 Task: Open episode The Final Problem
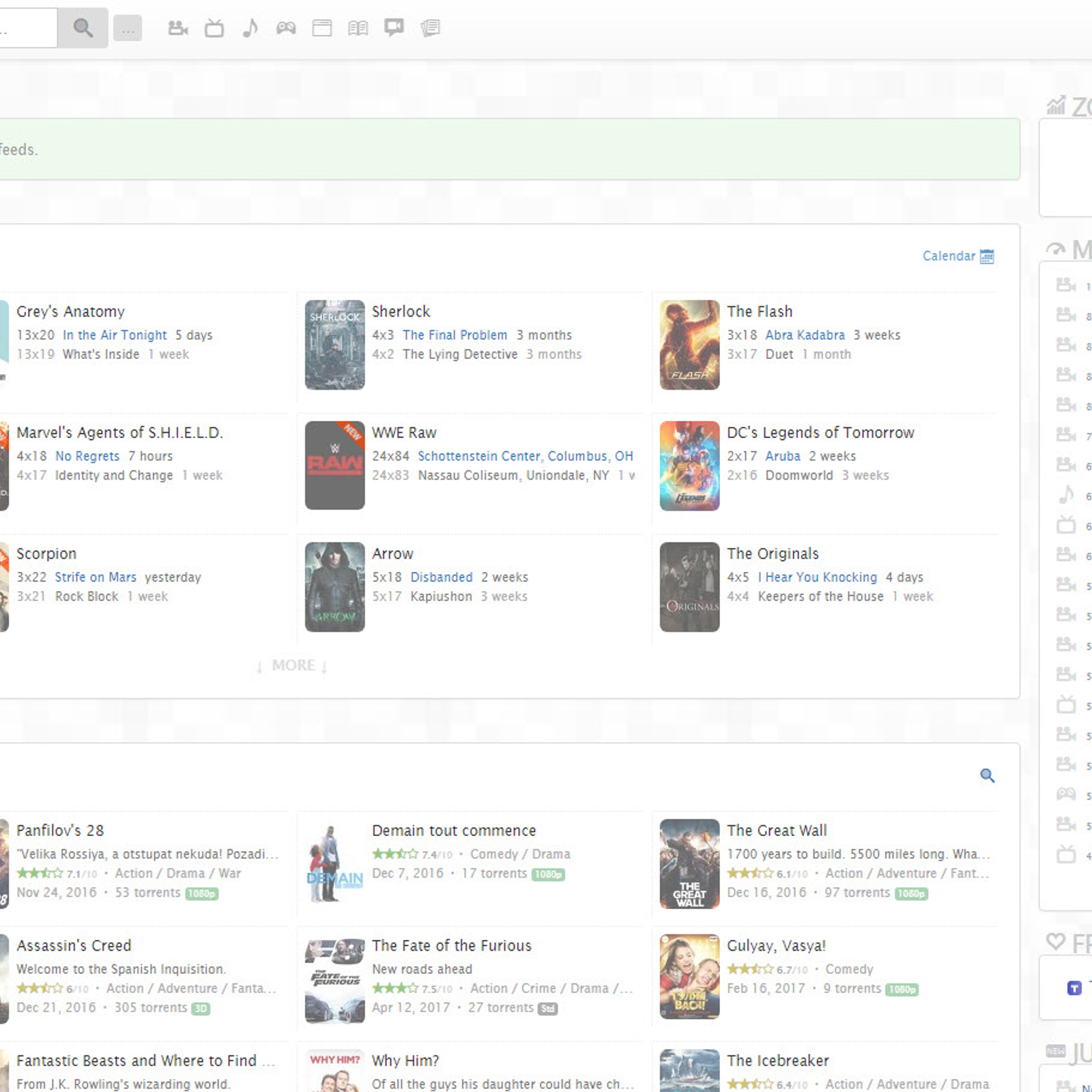455,335
